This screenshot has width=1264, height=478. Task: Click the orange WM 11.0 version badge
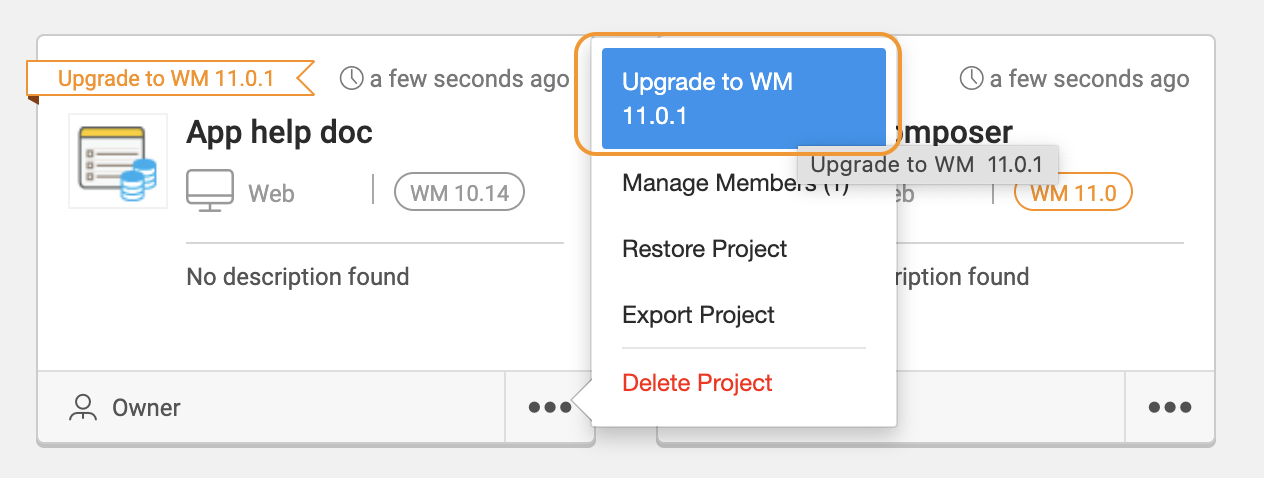pyautogui.click(x=1072, y=192)
